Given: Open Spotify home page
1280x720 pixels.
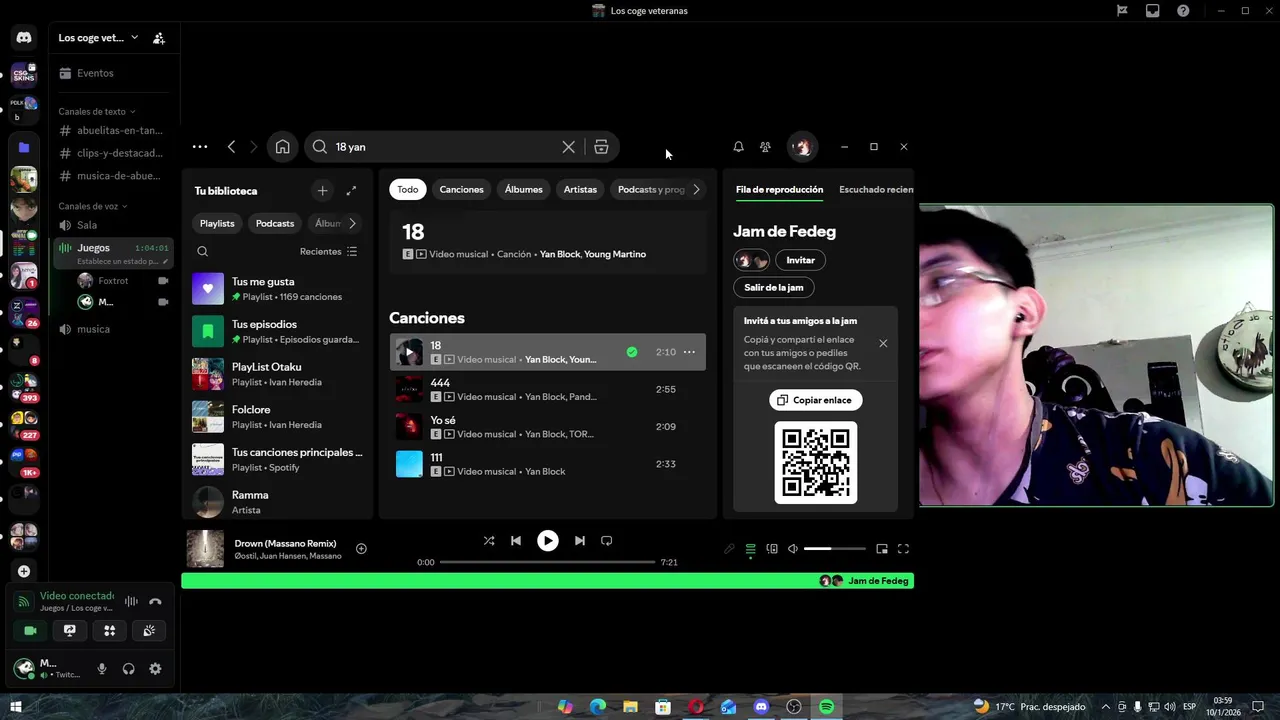Looking at the screenshot, I should point(283,147).
